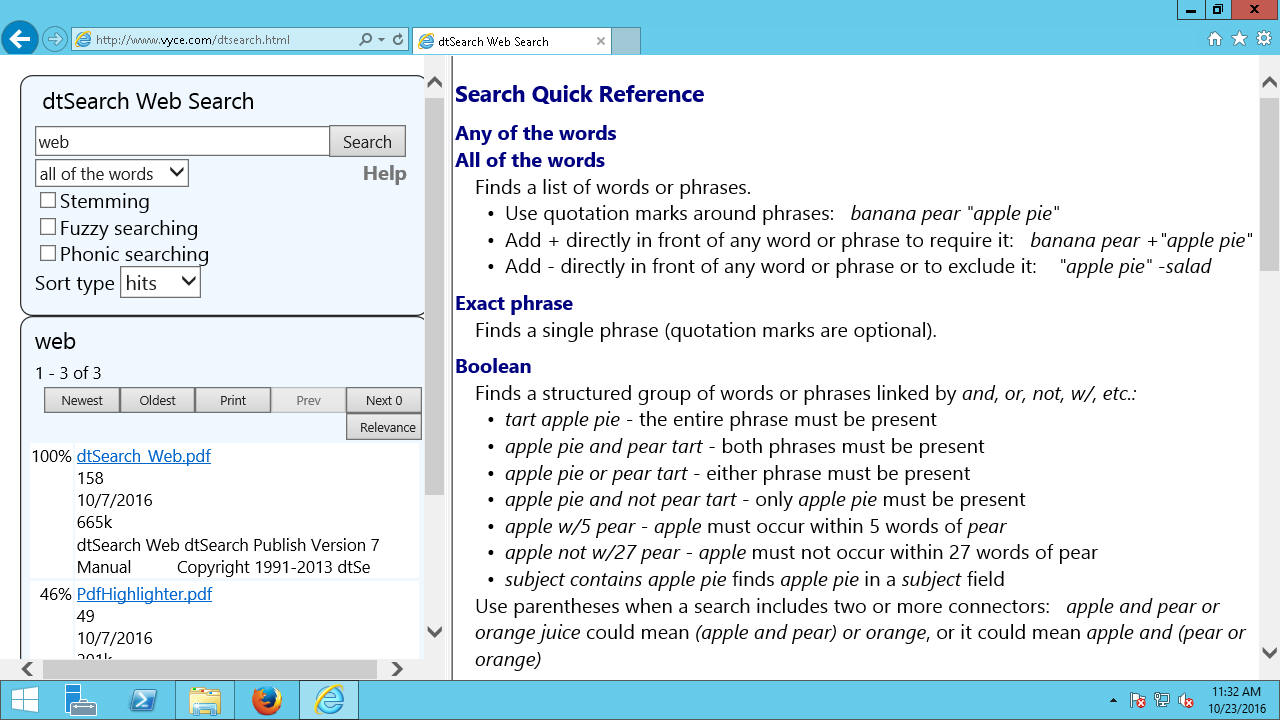Click the '46%' score of second result

click(56, 594)
